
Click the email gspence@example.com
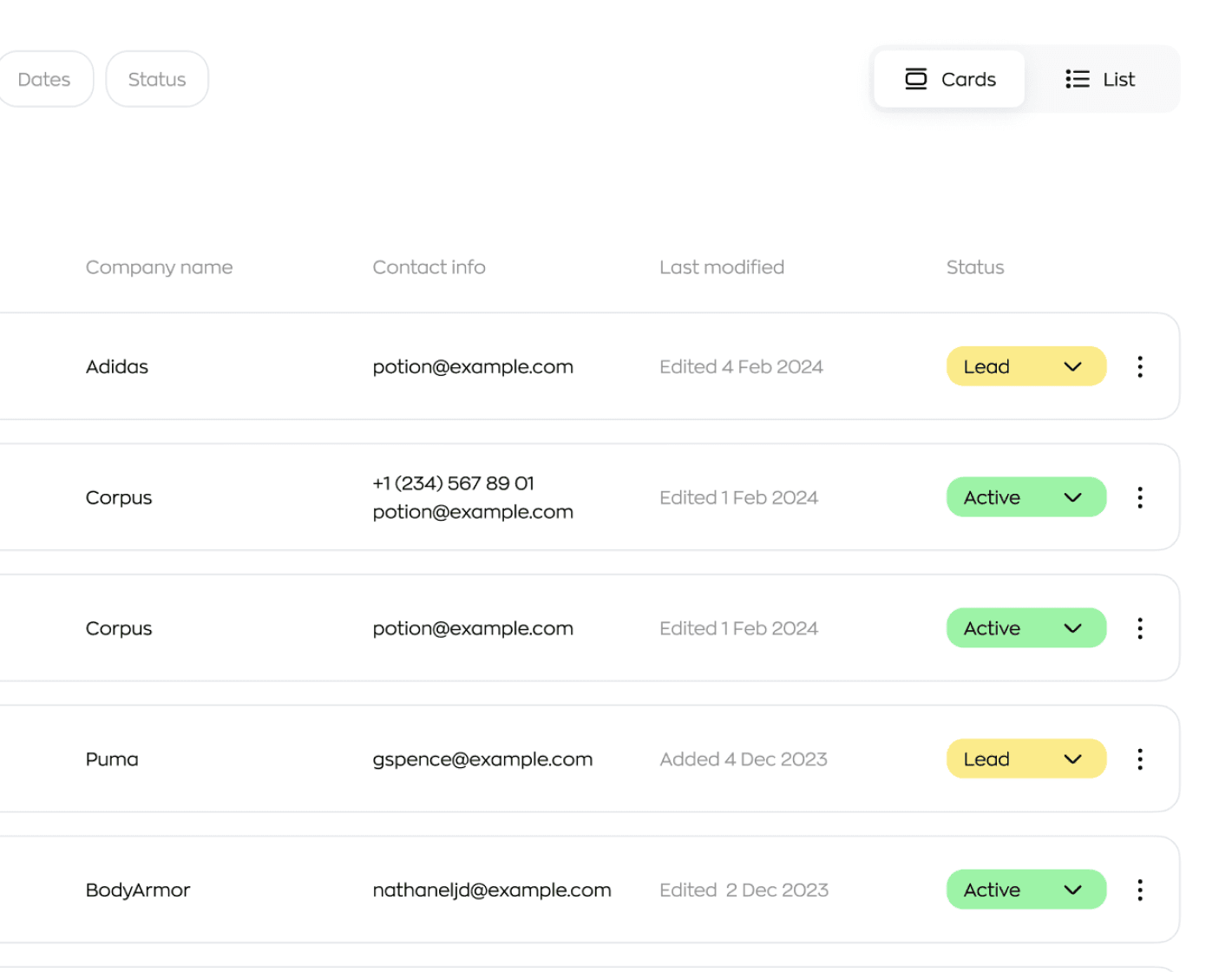point(482,759)
